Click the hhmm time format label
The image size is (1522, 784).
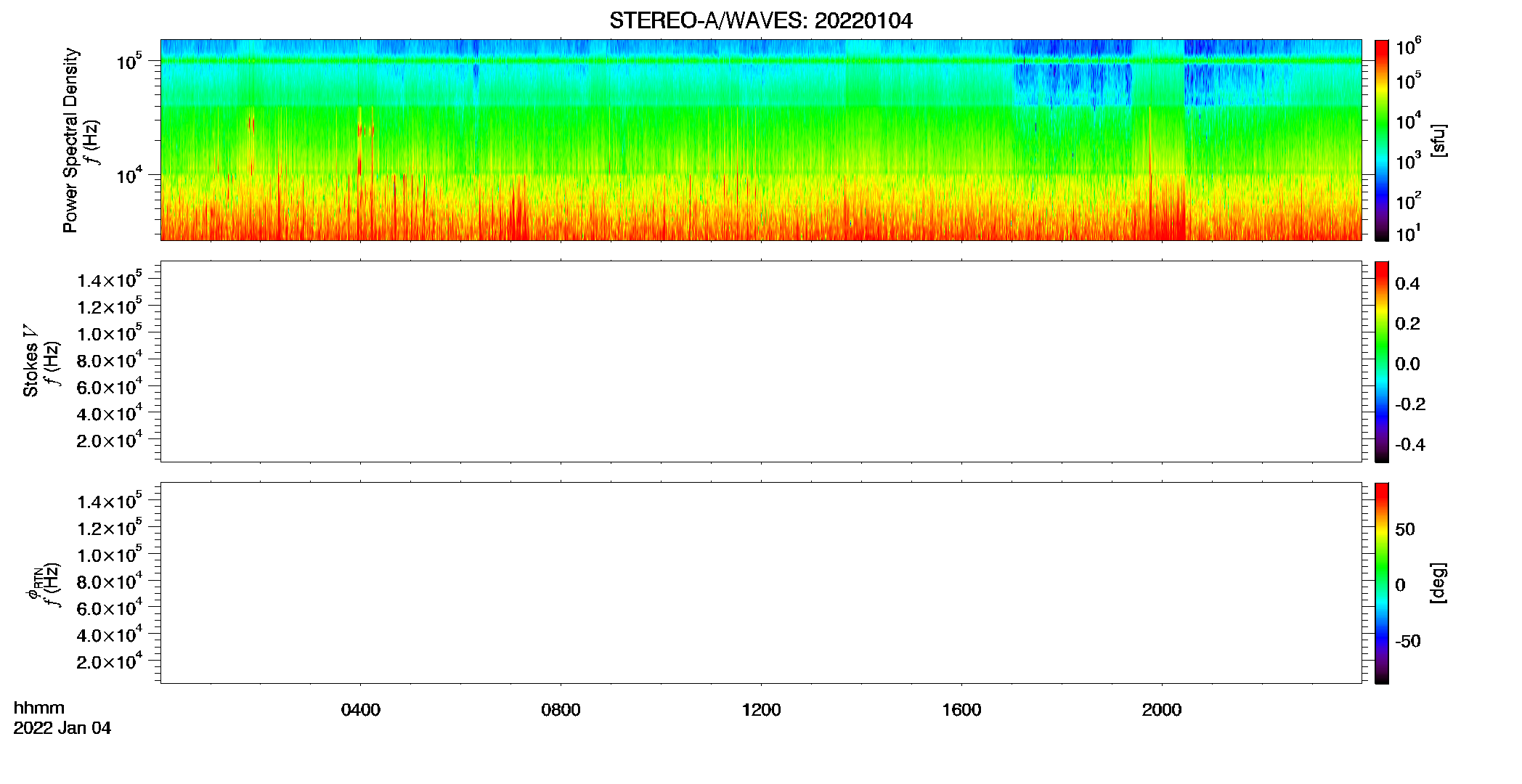[39, 709]
